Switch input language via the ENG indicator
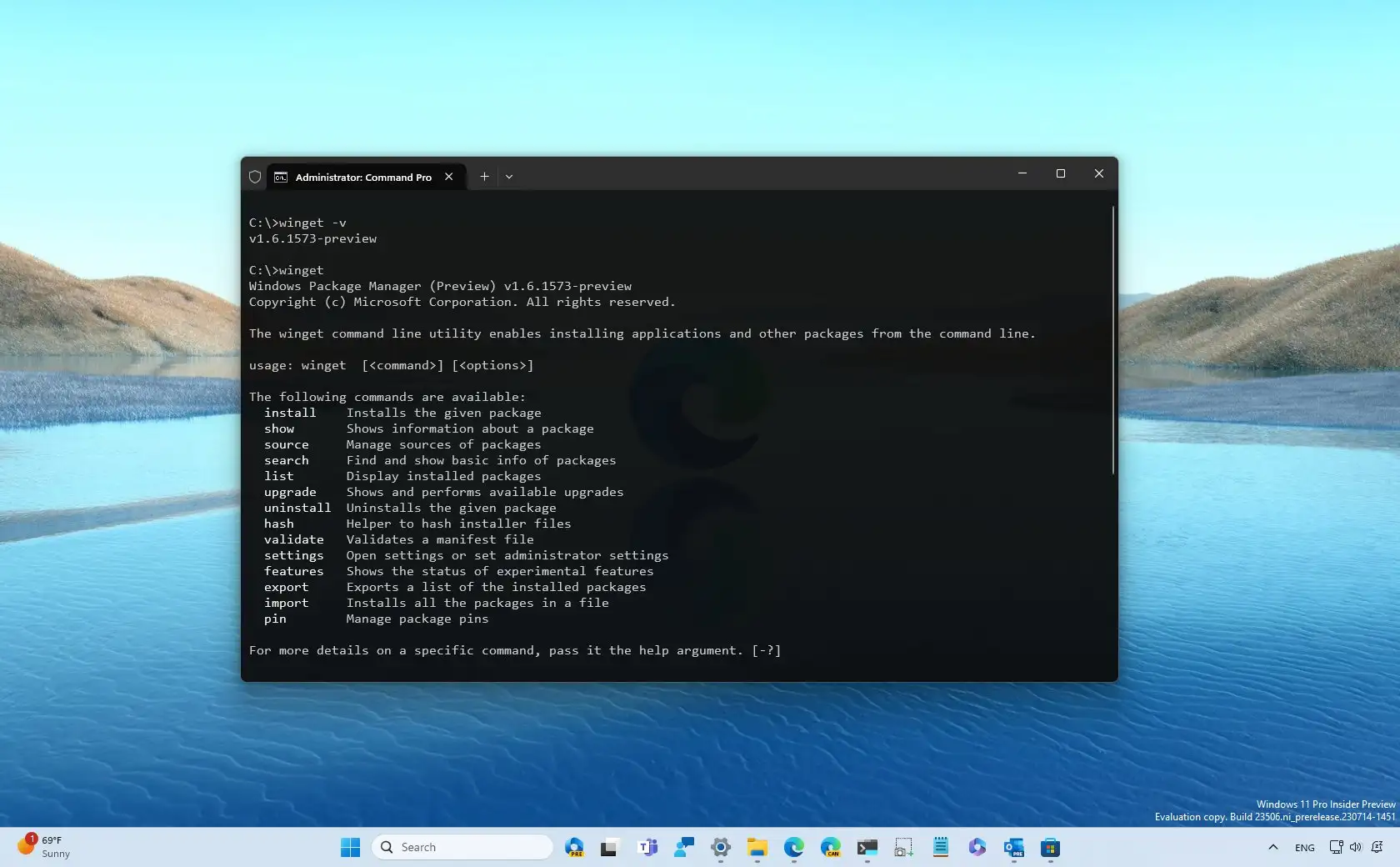This screenshot has width=1400, height=867. (x=1303, y=847)
